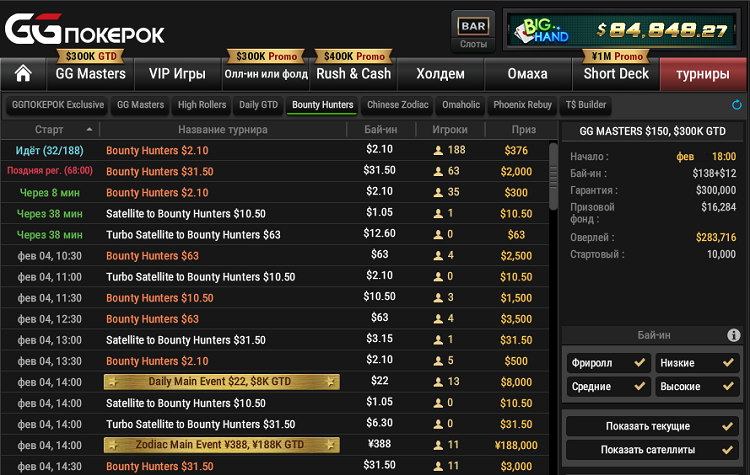Toggle the Низкие buy-in filter
The height and width of the screenshot is (475, 750).
(x=697, y=363)
